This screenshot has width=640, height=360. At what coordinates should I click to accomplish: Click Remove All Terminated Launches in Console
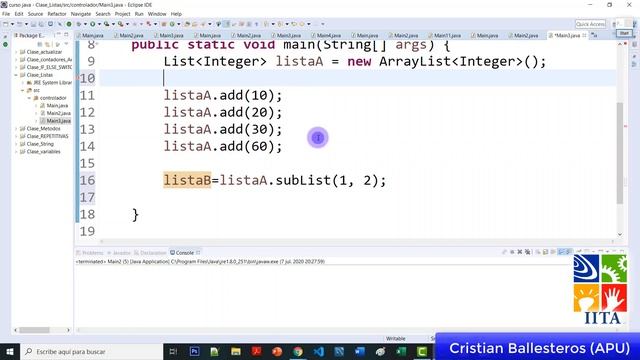[528, 252]
